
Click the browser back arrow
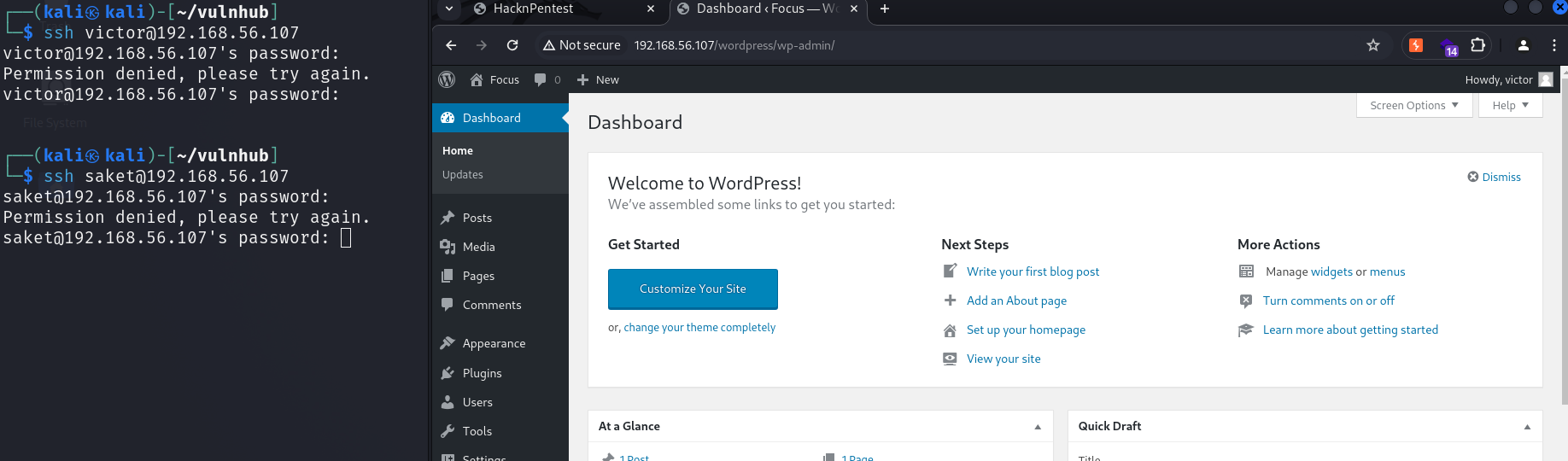[x=451, y=45]
